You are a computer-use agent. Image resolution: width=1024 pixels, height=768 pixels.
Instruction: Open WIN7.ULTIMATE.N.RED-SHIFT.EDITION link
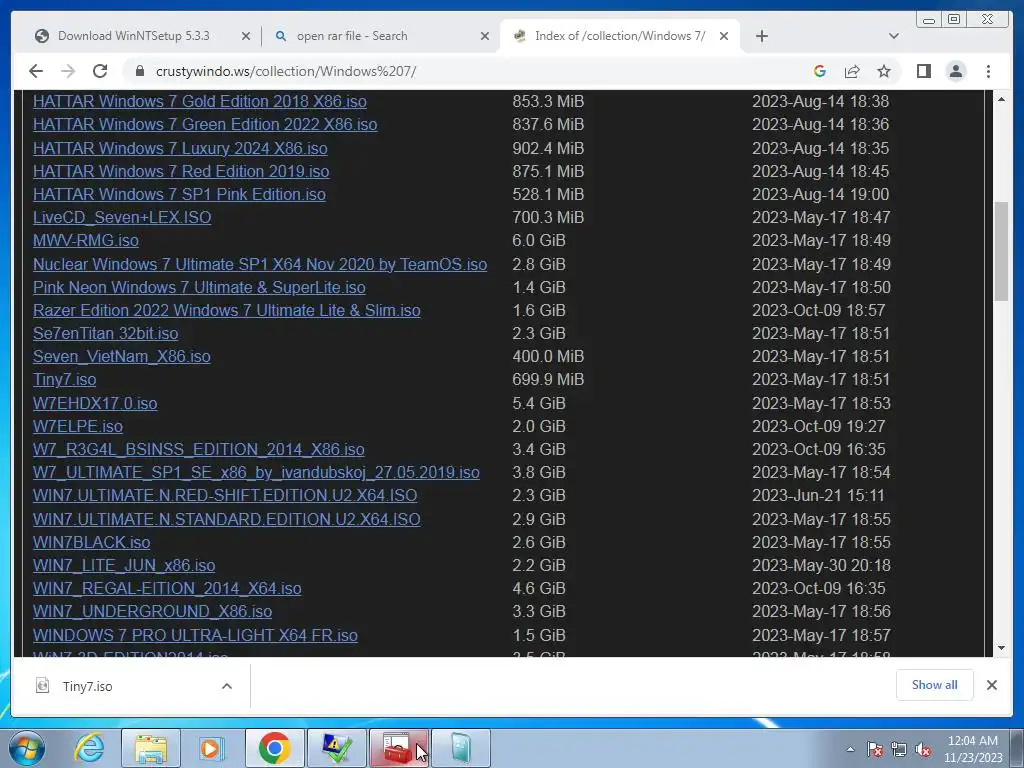point(225,495)
